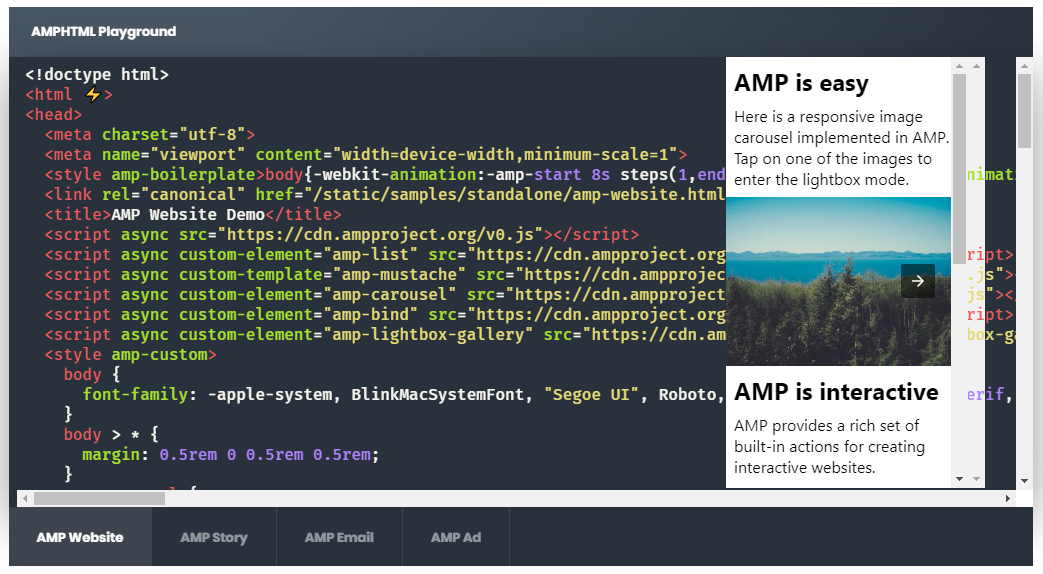Click the '<style amp-custom>' line
1043x574 pixels.
130,355
